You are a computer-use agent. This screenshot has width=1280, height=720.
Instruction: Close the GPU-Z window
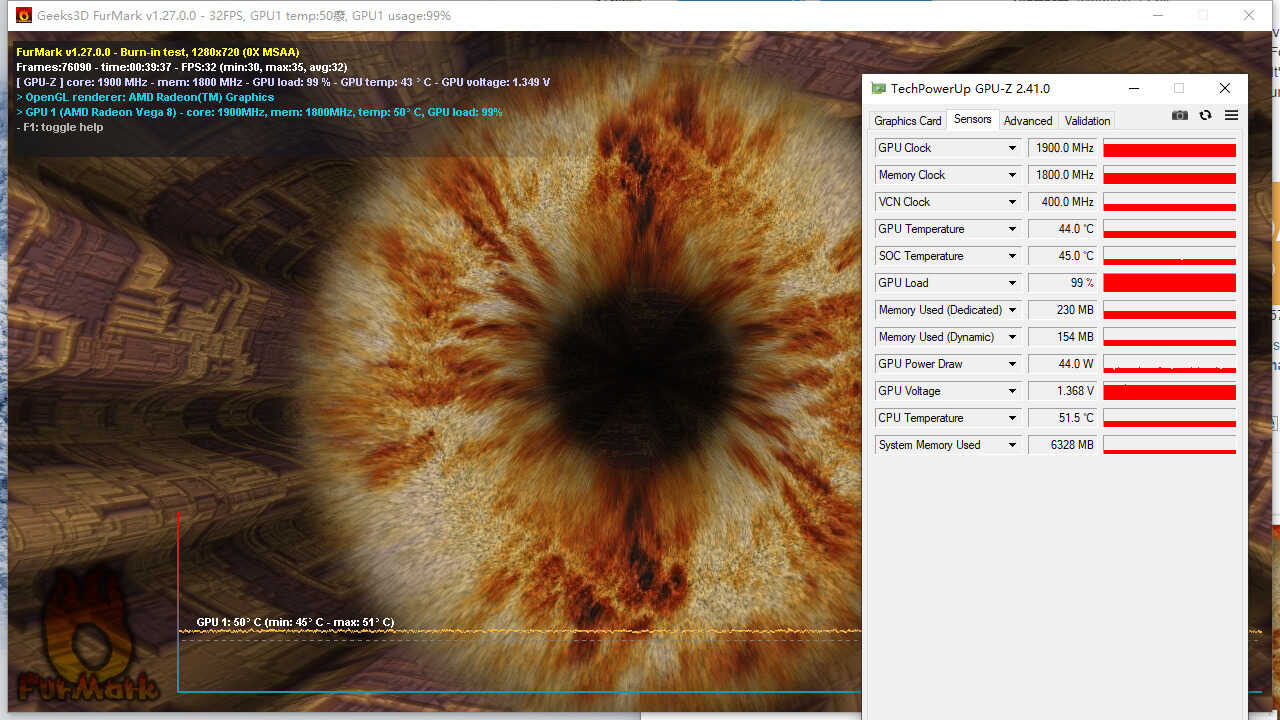click(x=1225, y=88)
